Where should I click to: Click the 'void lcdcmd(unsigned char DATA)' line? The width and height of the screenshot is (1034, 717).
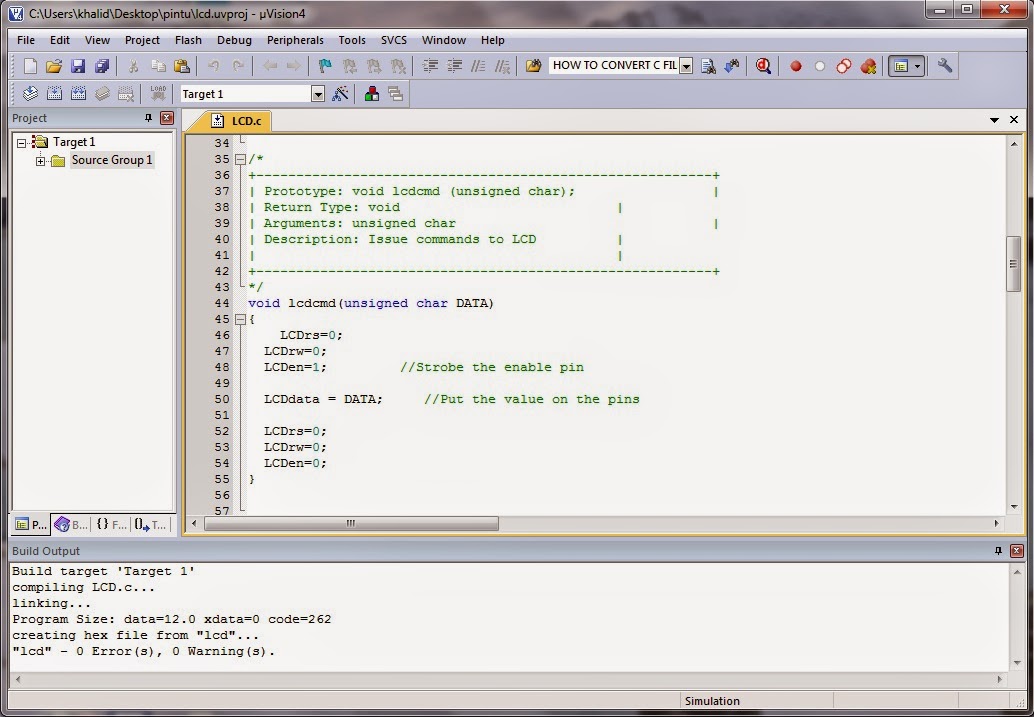pyautogui.click(x=371, y=303)
